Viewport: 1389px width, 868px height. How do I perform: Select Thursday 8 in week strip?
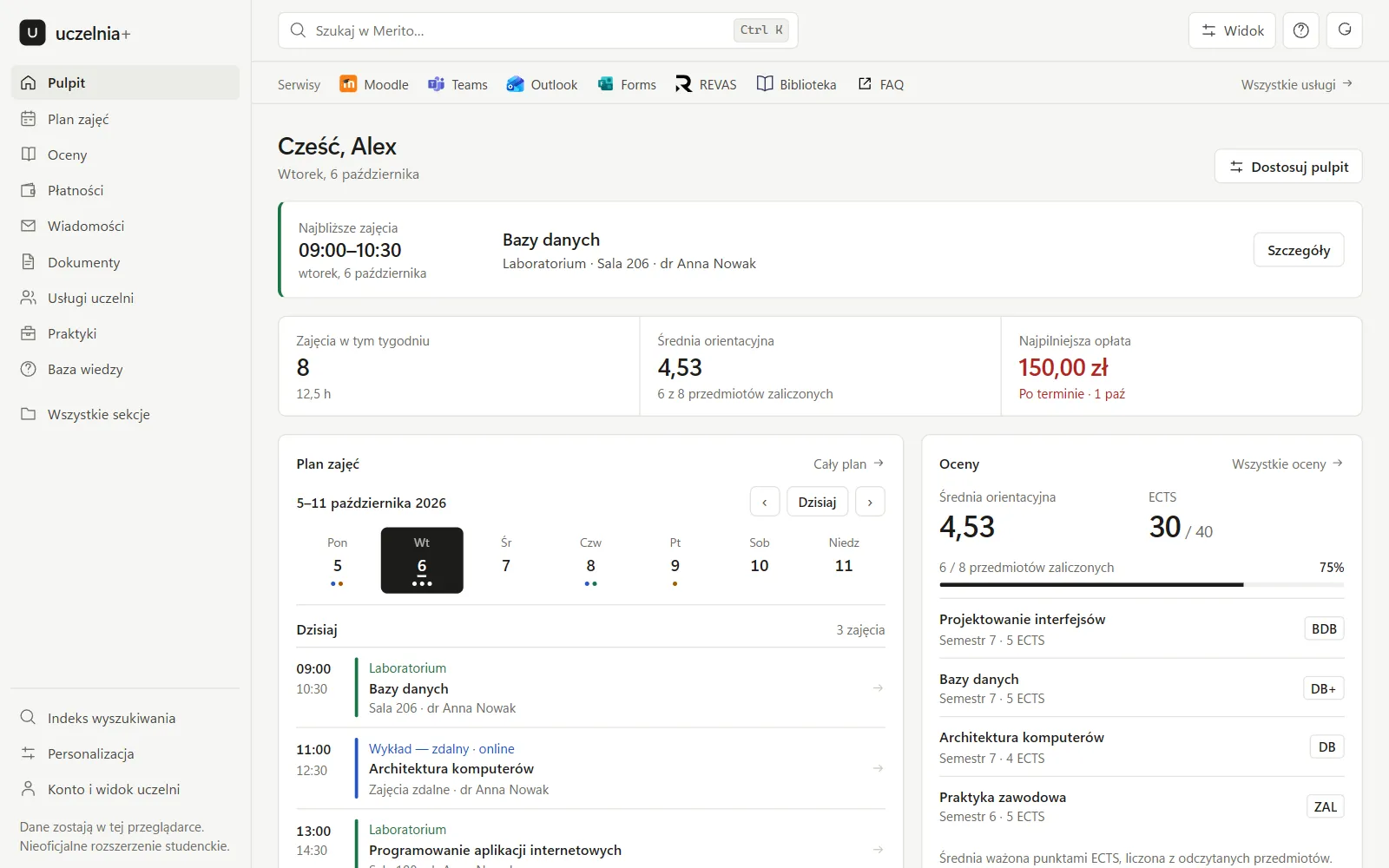(590, 561)
